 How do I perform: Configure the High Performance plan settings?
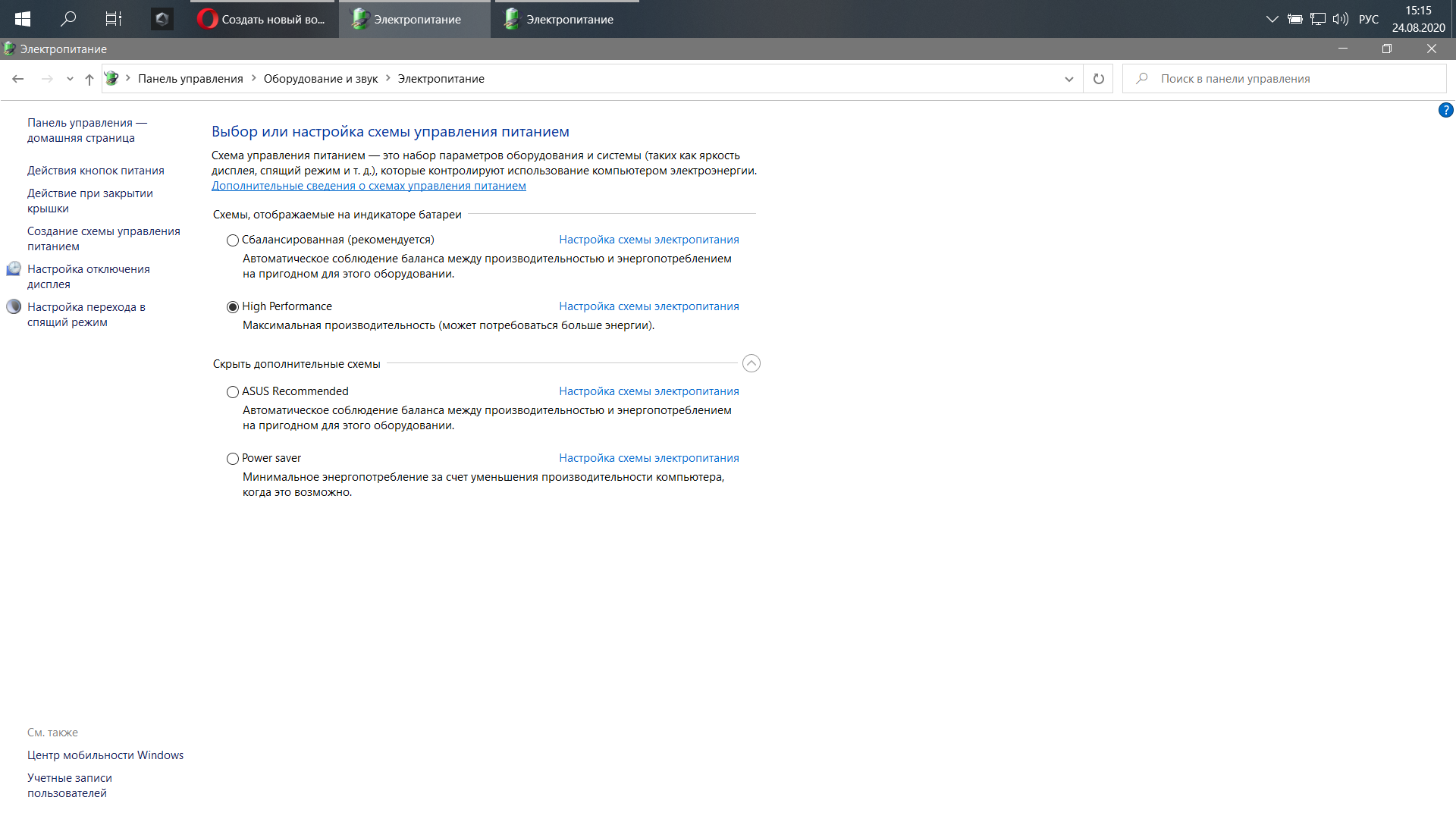point(649,306)
